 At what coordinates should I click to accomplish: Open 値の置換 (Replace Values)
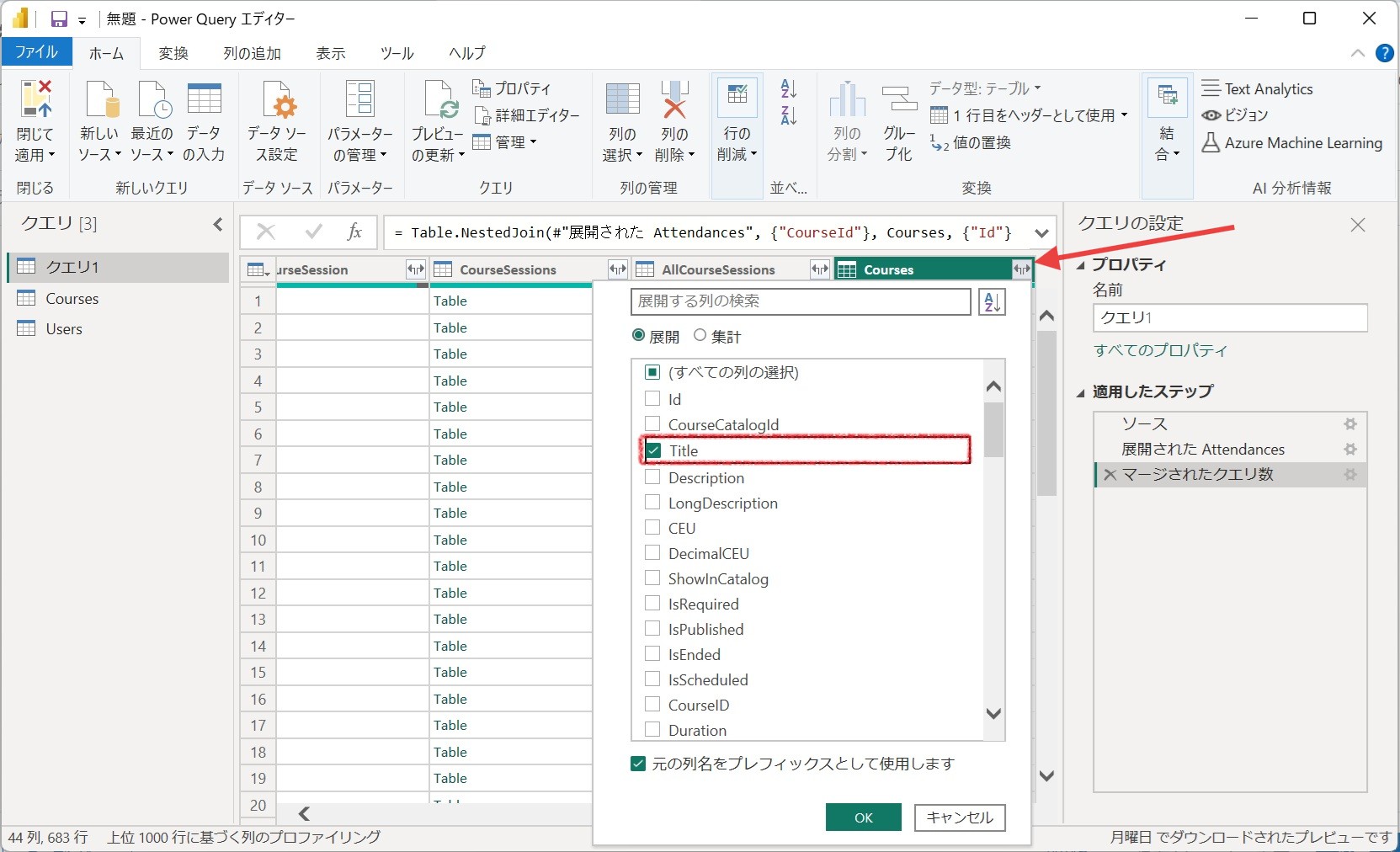[x=977, y=143]
